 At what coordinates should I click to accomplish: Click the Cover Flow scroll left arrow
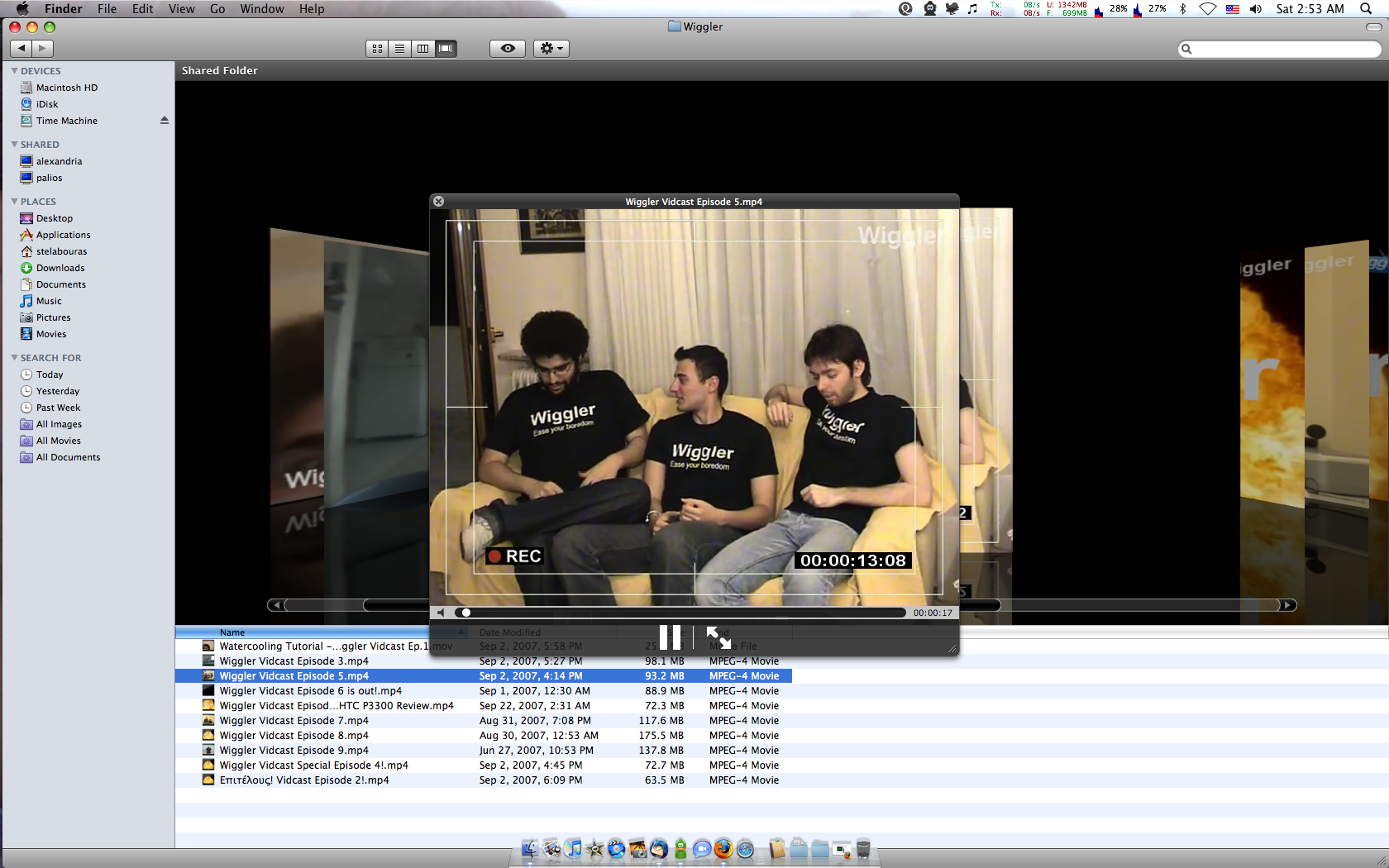(x=276, y=605)
